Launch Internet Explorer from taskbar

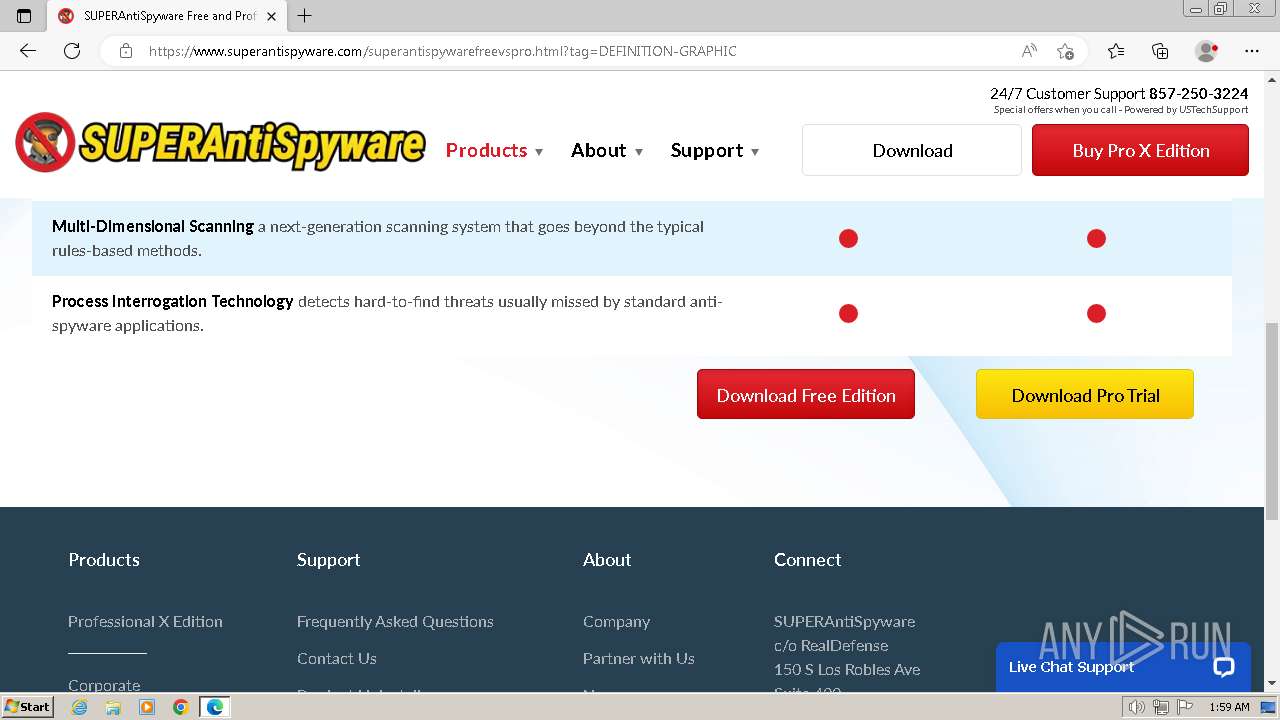point(79,707)
